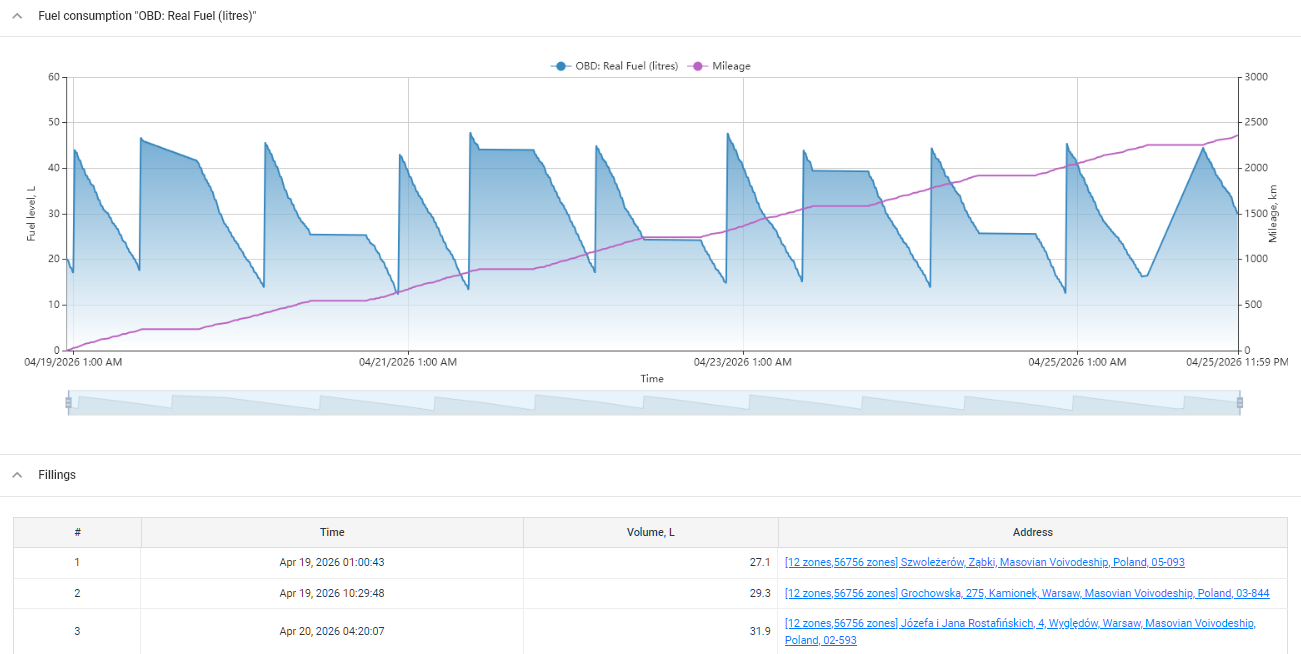Open the Józefa i Jana Rostafińskich address link
This screenshot has width=1301, height=654.
click(x=1020, y=631)
